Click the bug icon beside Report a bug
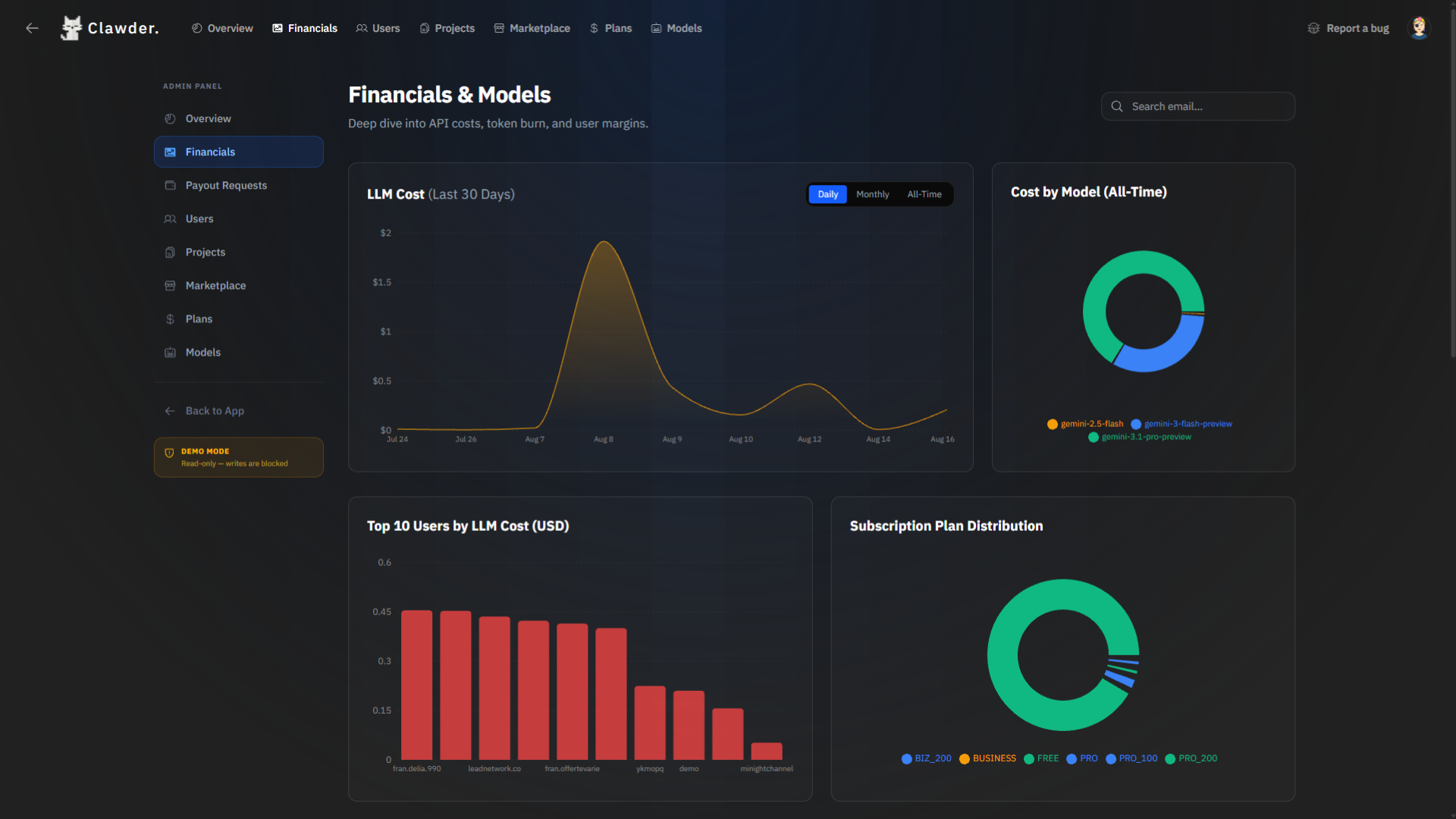 1313,28
